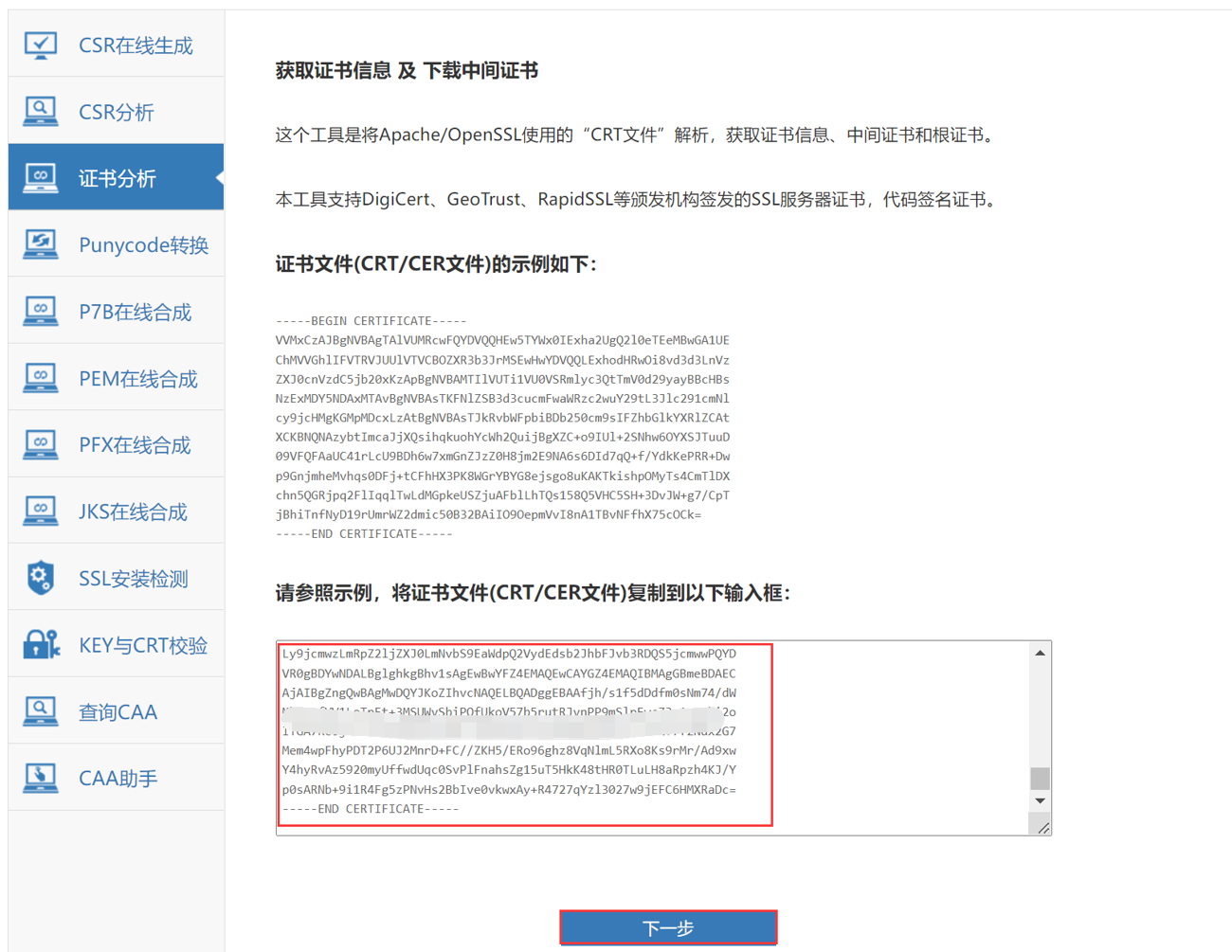The image size is (1232, 952).
Task: Click the CSR分析 magnifier icon
Action: pos(41,111)
